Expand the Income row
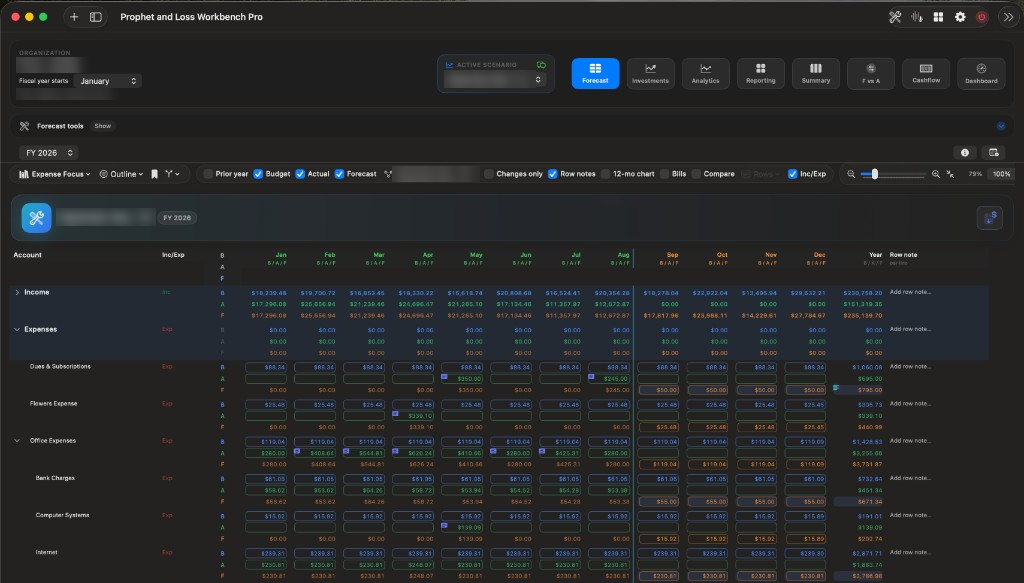1024x583 pixels. click(17, 292)
